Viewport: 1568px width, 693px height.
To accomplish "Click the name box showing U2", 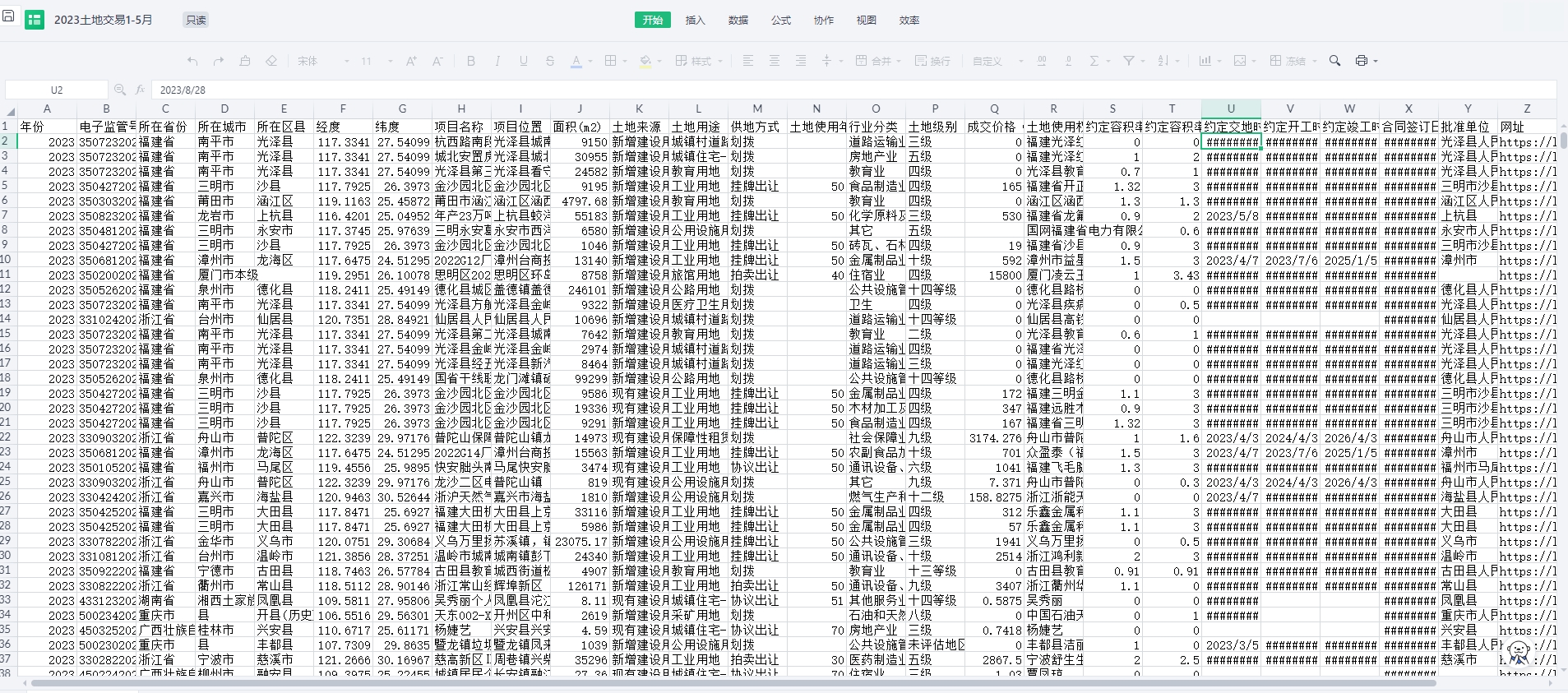I will (57, 90).
